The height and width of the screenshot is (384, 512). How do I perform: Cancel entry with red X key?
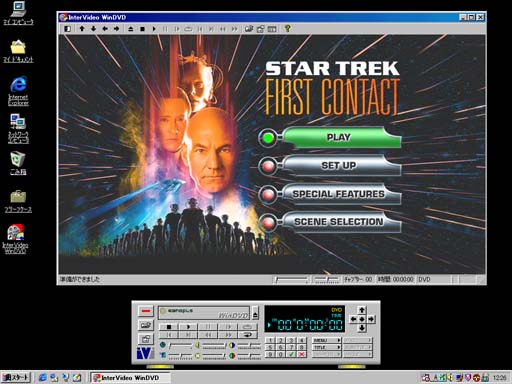(301, 354)
